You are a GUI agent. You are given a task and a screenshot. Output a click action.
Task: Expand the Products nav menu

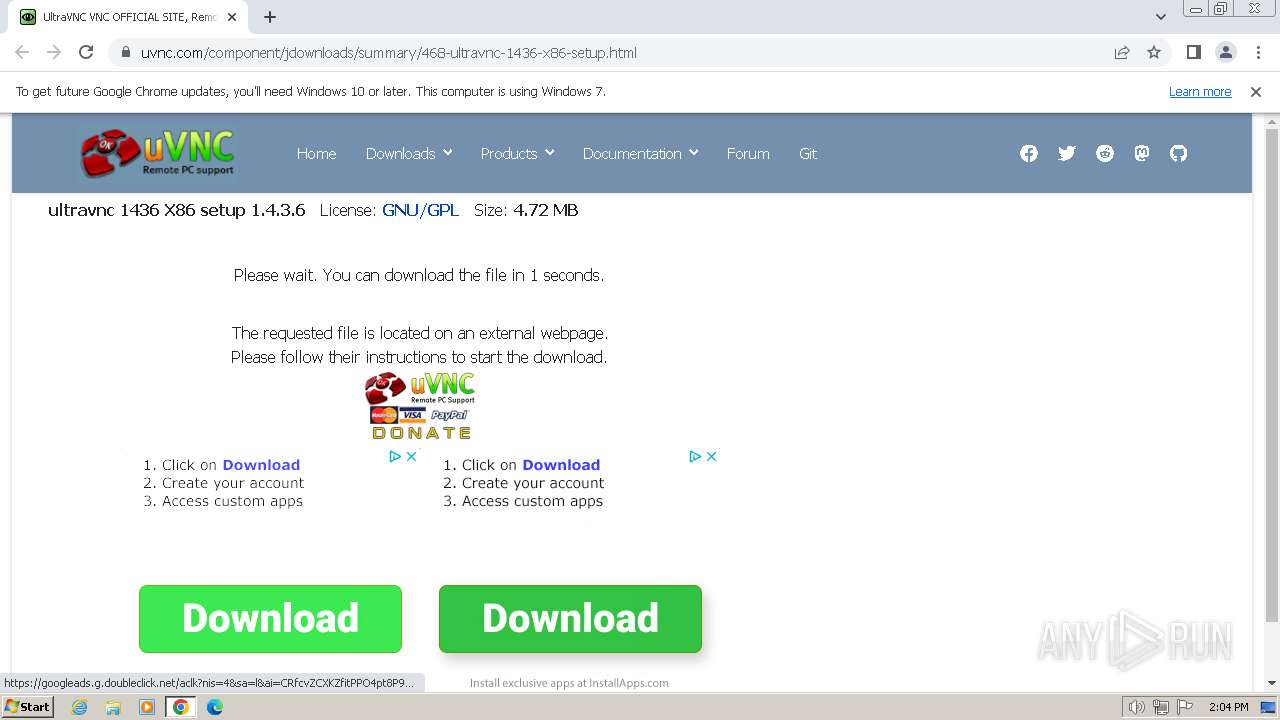pos(517,153)
